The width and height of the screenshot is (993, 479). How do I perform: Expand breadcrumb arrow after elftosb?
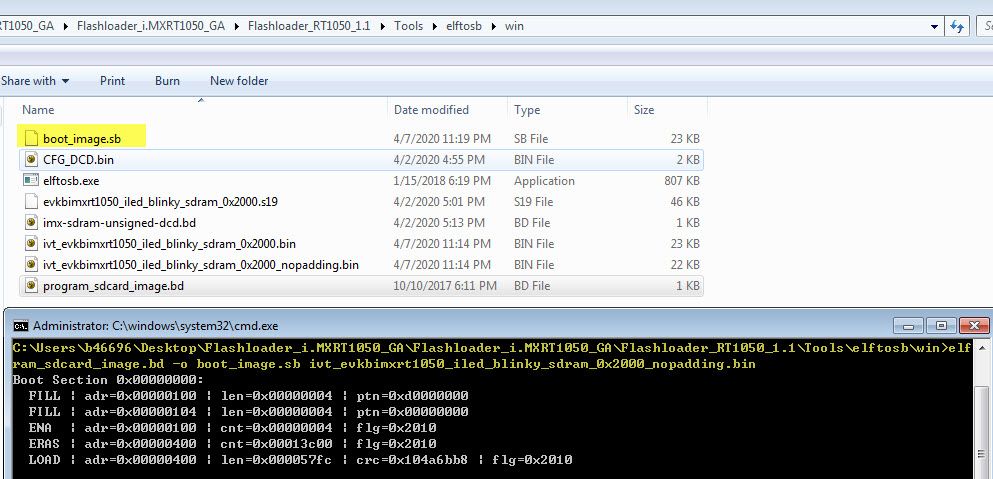pos(493,27)
